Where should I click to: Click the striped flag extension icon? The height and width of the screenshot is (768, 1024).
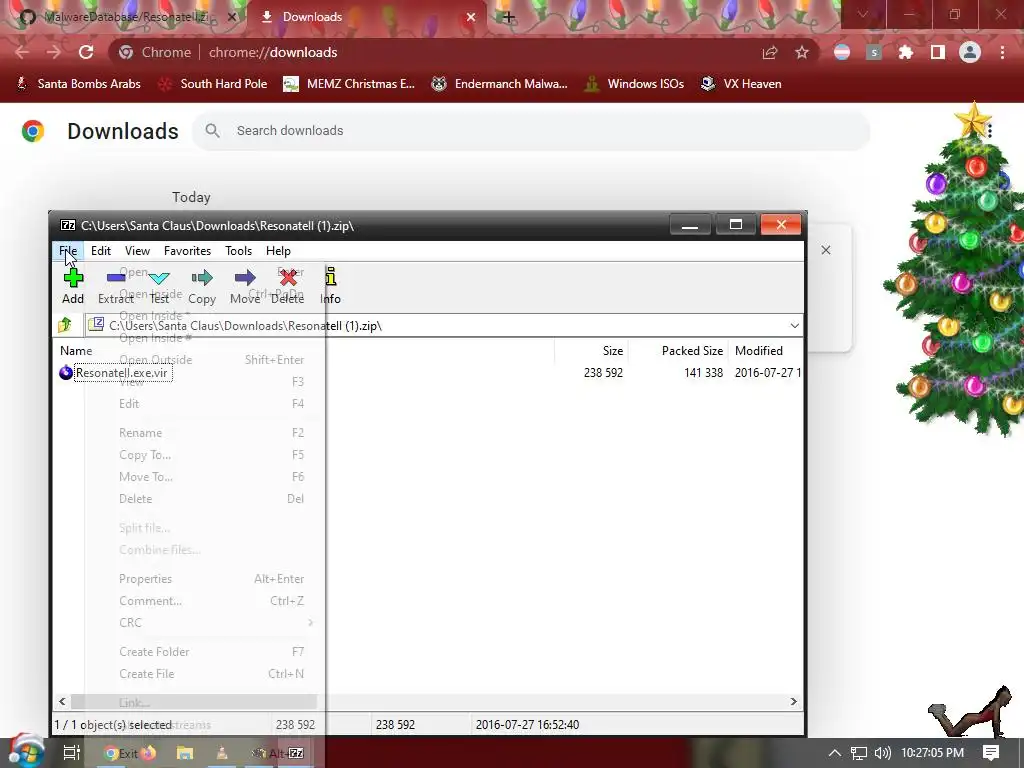pyautogui.click(x=842, y=52)
